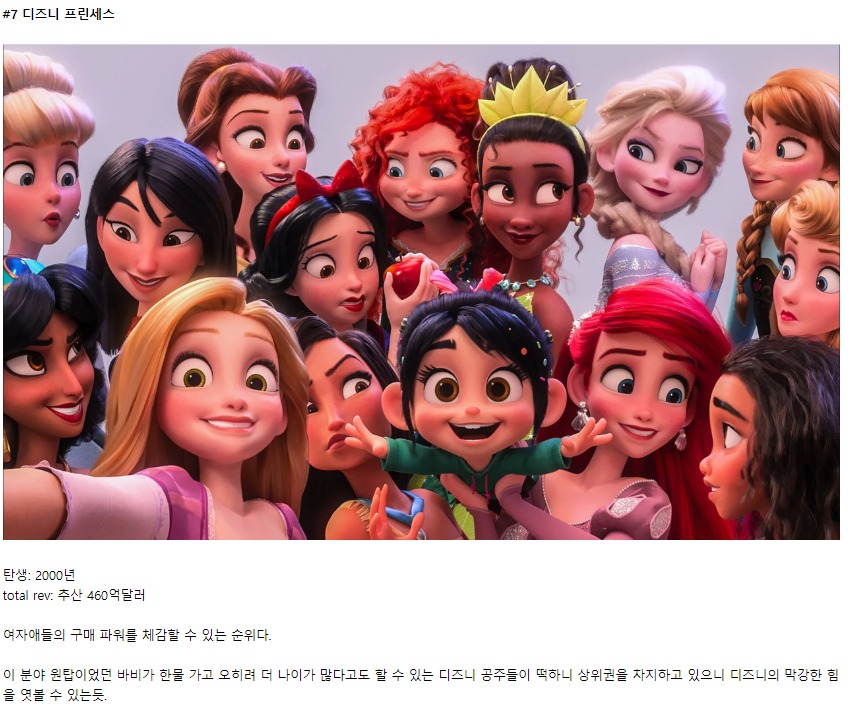Click the curly dark-haired girl in the bottom-right corner
Image resolution: width=851 pixels, height=719 pixels.
point(773,434)
